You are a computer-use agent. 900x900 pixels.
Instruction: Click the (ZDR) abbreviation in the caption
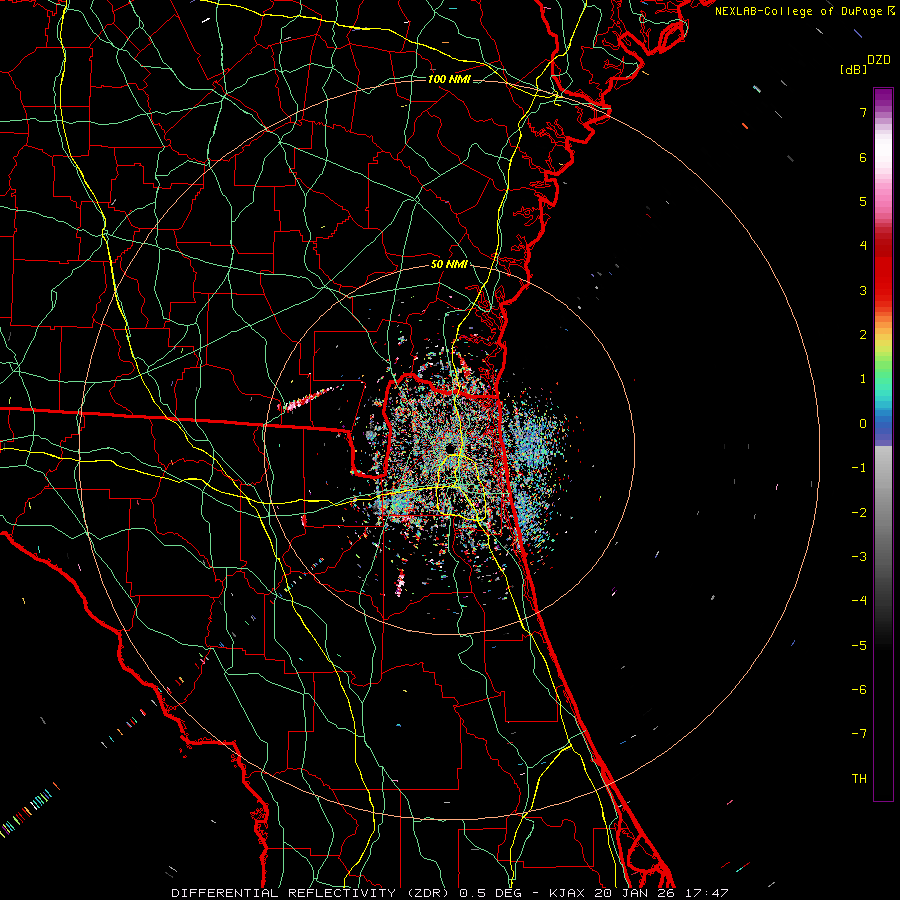point(428,893)
